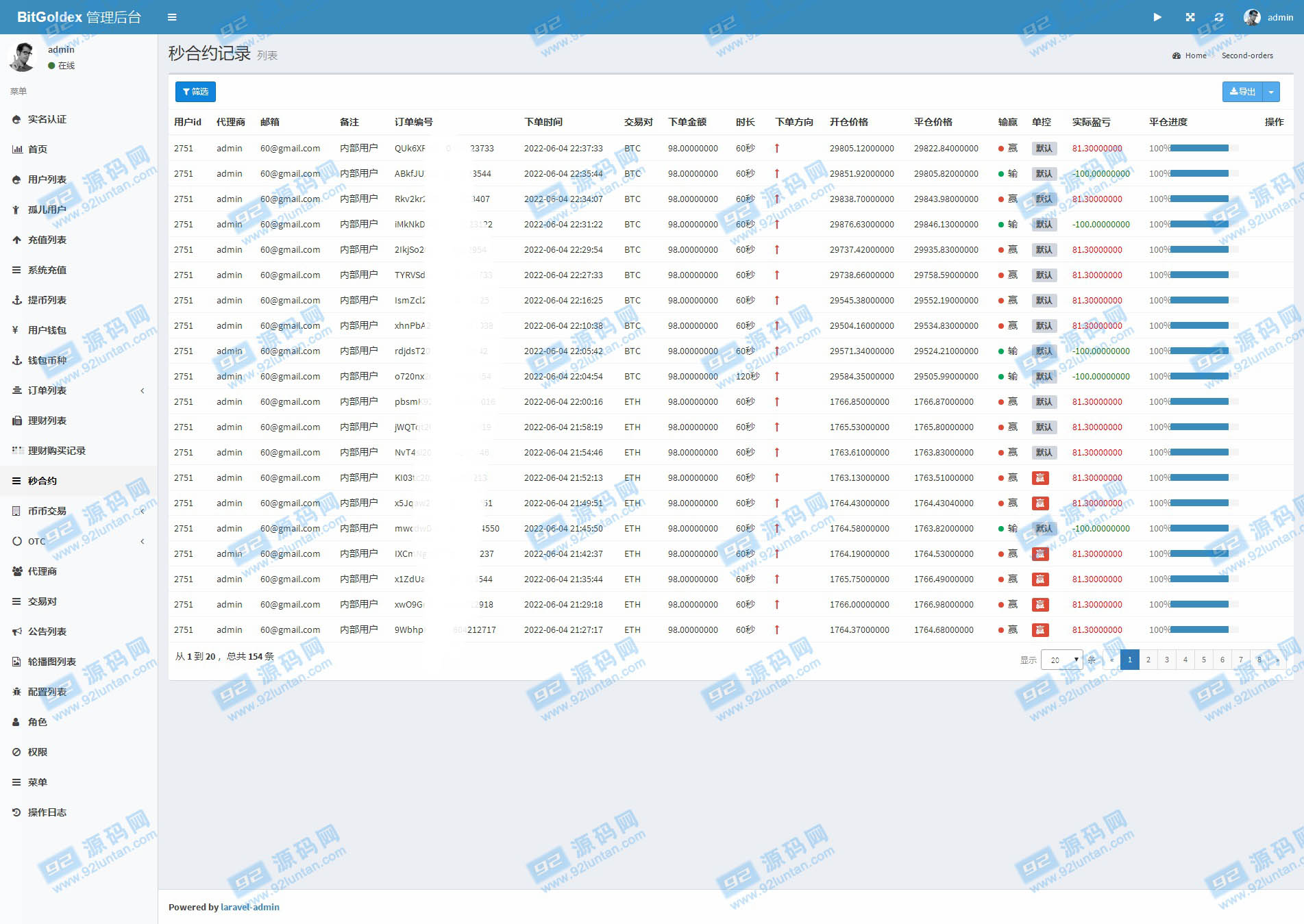The image size is (1304, 924).
Task: Open 实名认证 from the sidebar
Action: (79, 119)
